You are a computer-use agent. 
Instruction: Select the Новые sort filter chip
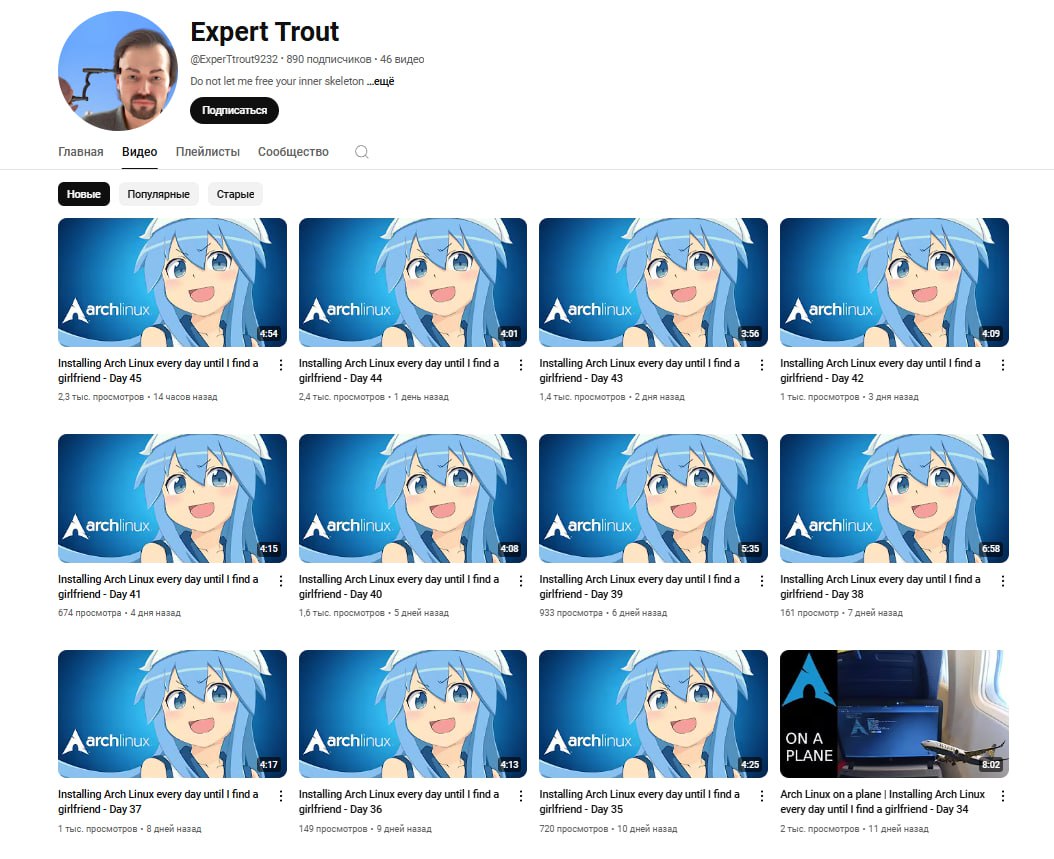coord(84,194)
